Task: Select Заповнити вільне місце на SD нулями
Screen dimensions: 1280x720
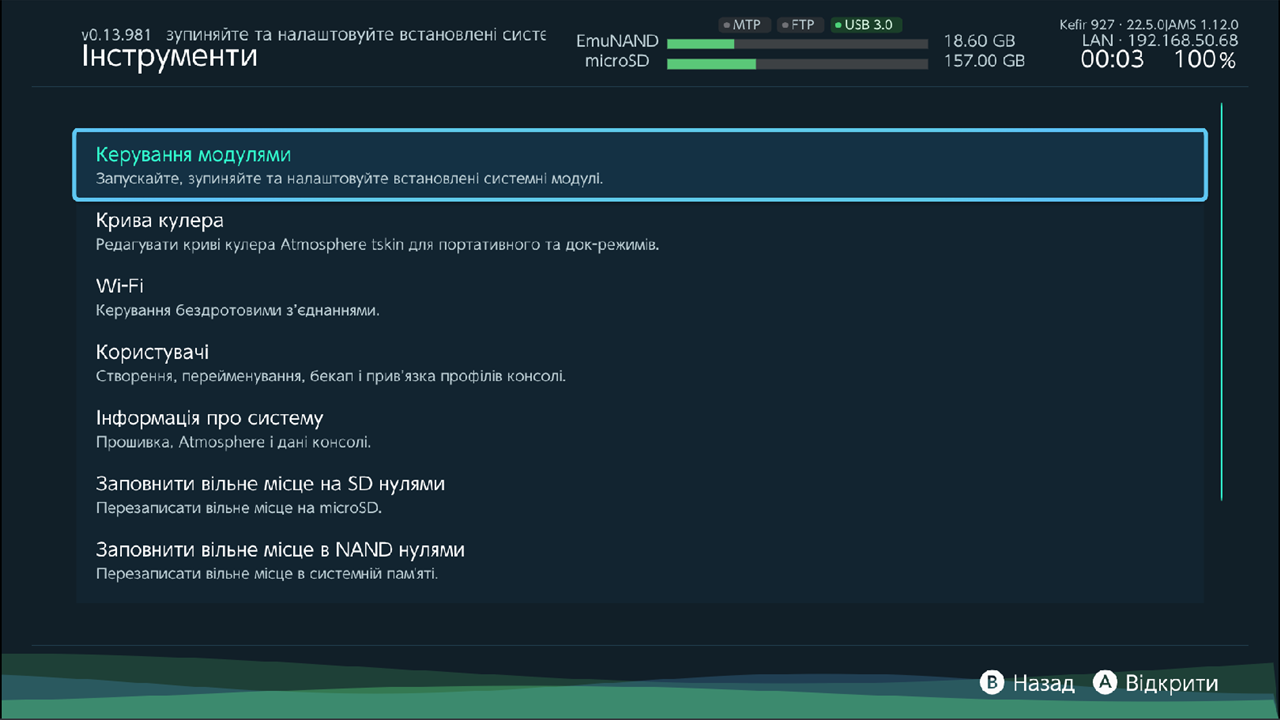Action: [x=640, y=495]
